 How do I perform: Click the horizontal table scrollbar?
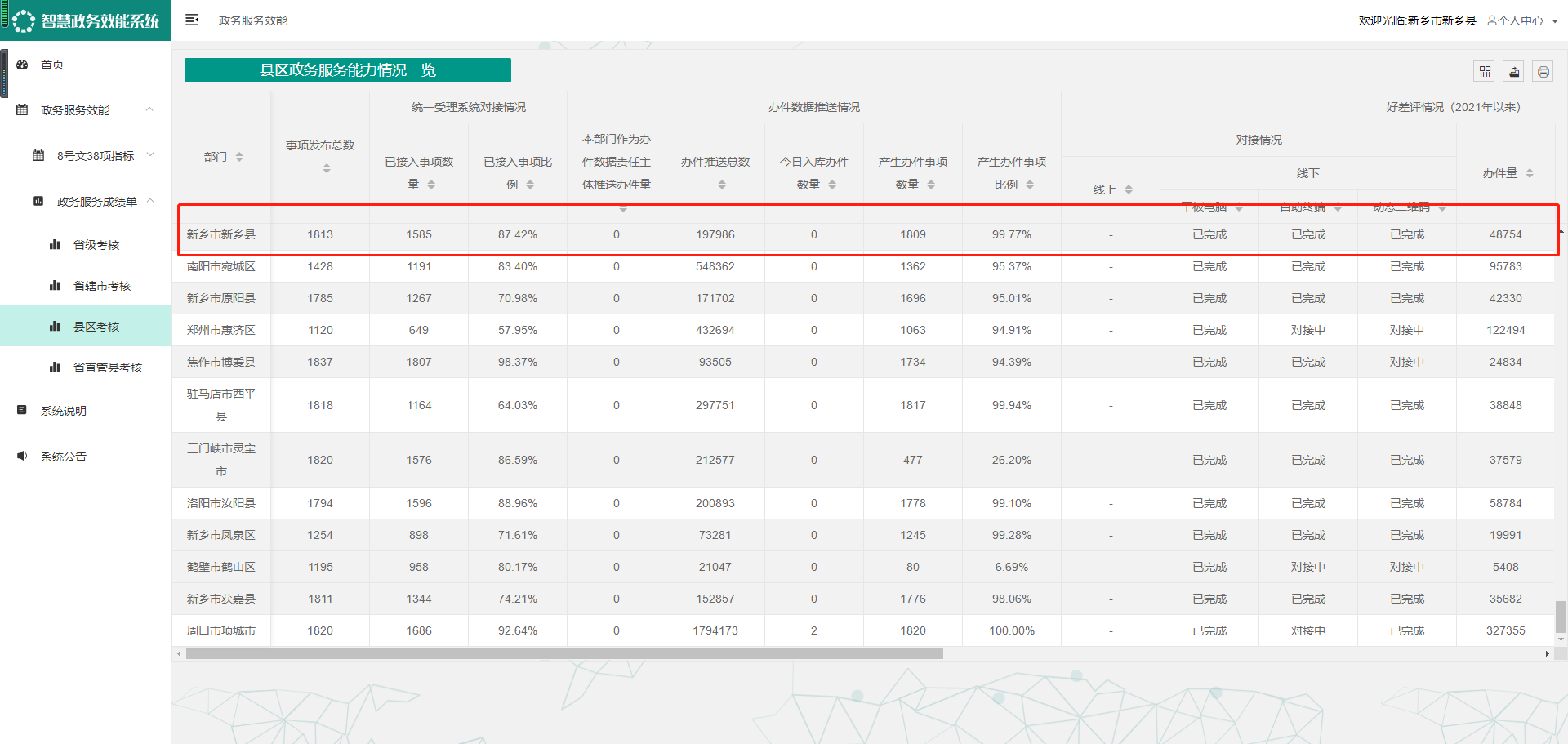(x=563, y=654)
